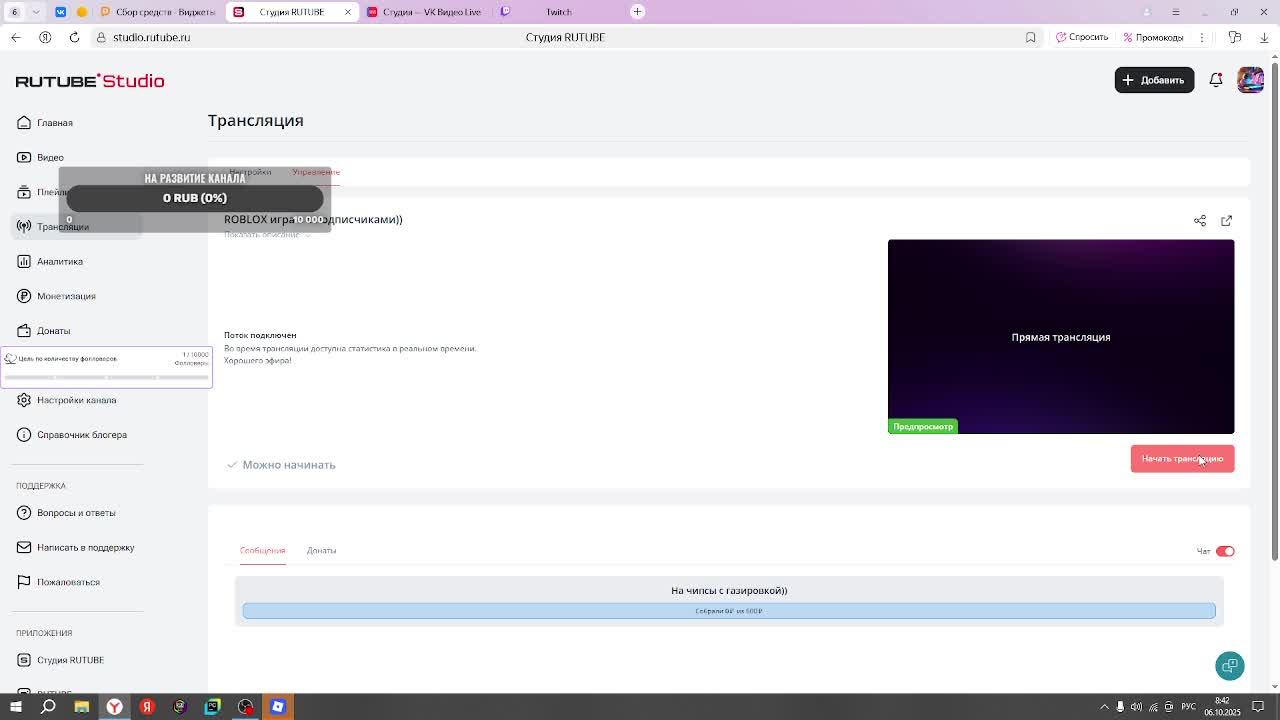Open the notifications bell
The width and height of the screenshot is (1280, 720).
1216,80
